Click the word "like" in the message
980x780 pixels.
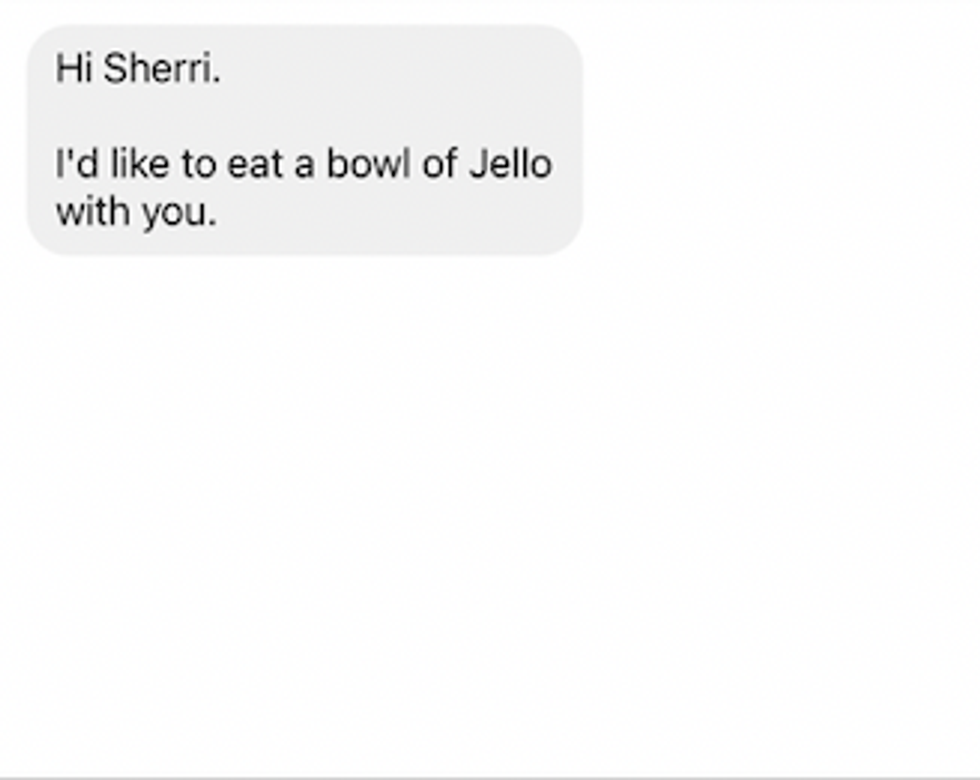coord(140,164)
